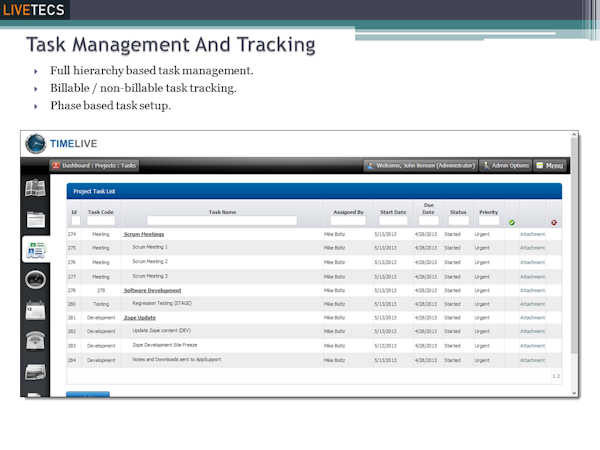This screenshot has width=600, height=450.
Task: Click the Task Name filter field
Action: click(x=222, y=220)
